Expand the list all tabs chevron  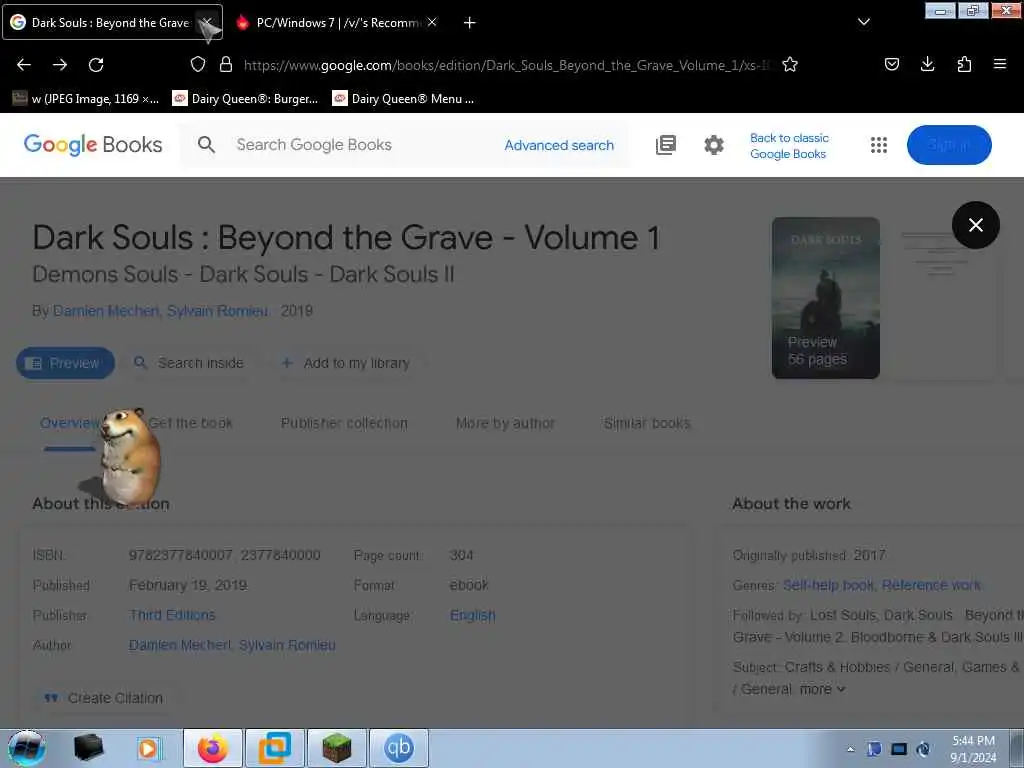coord(864,22)
